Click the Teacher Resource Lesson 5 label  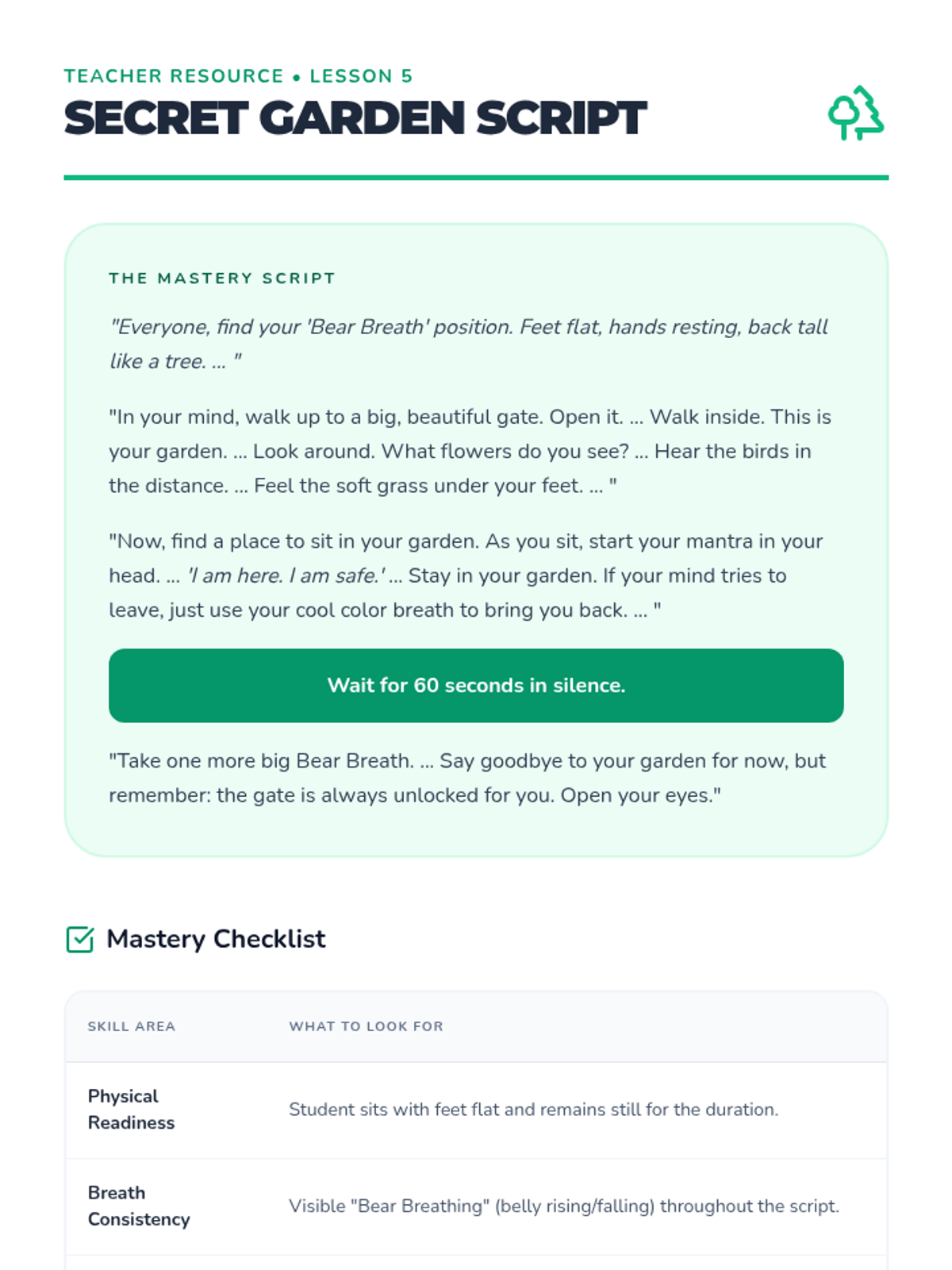[x=238, y=76]
